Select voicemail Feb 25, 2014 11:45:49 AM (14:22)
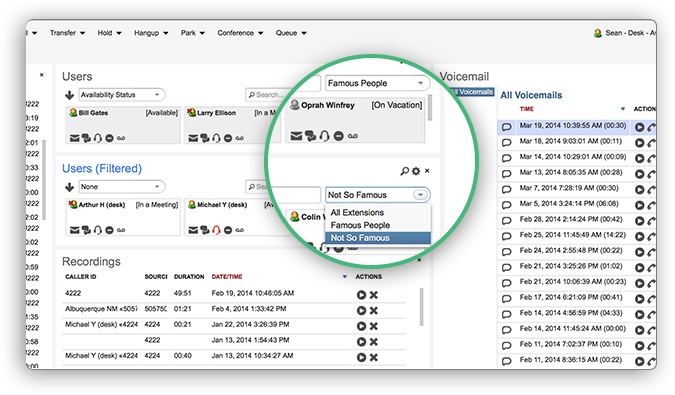 point(573,235)
